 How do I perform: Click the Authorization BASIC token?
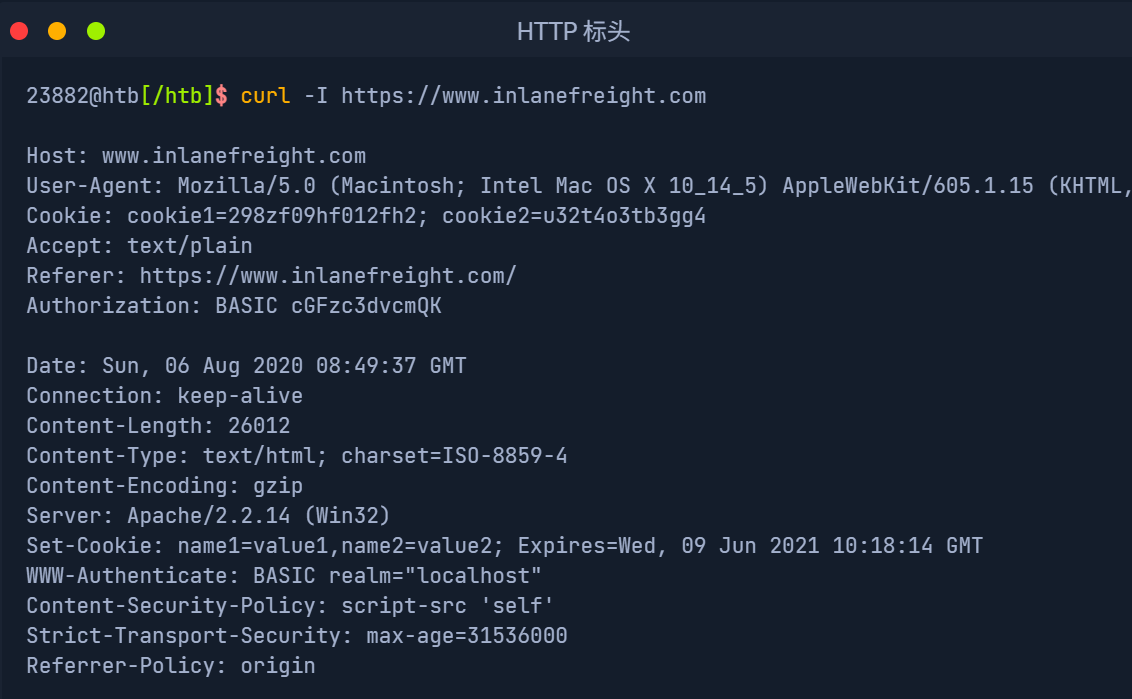click(366, 306)
